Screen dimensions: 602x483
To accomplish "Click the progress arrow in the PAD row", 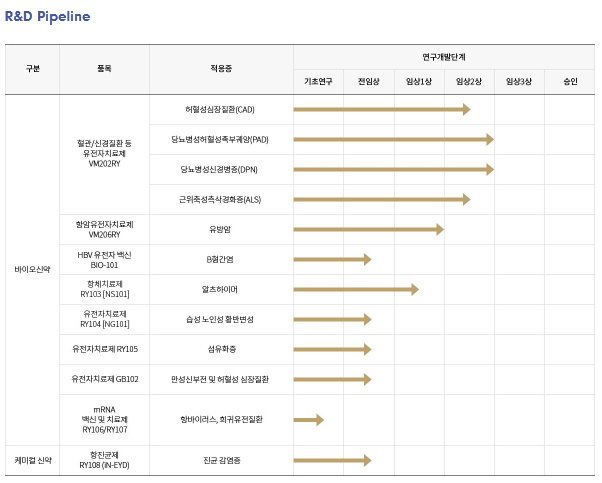I will tap(394, 139).
